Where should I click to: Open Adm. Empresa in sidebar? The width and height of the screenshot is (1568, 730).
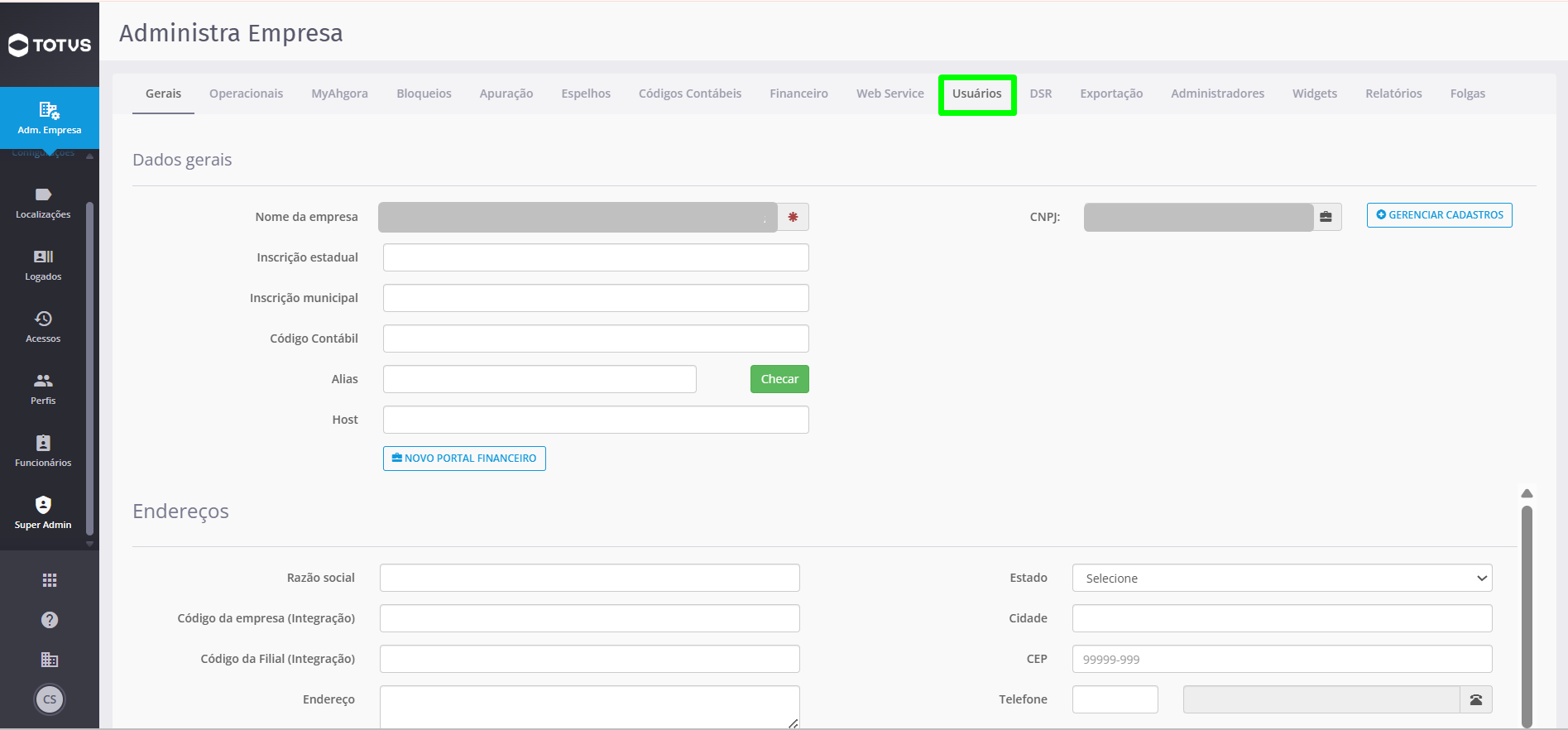pos(50,118)
